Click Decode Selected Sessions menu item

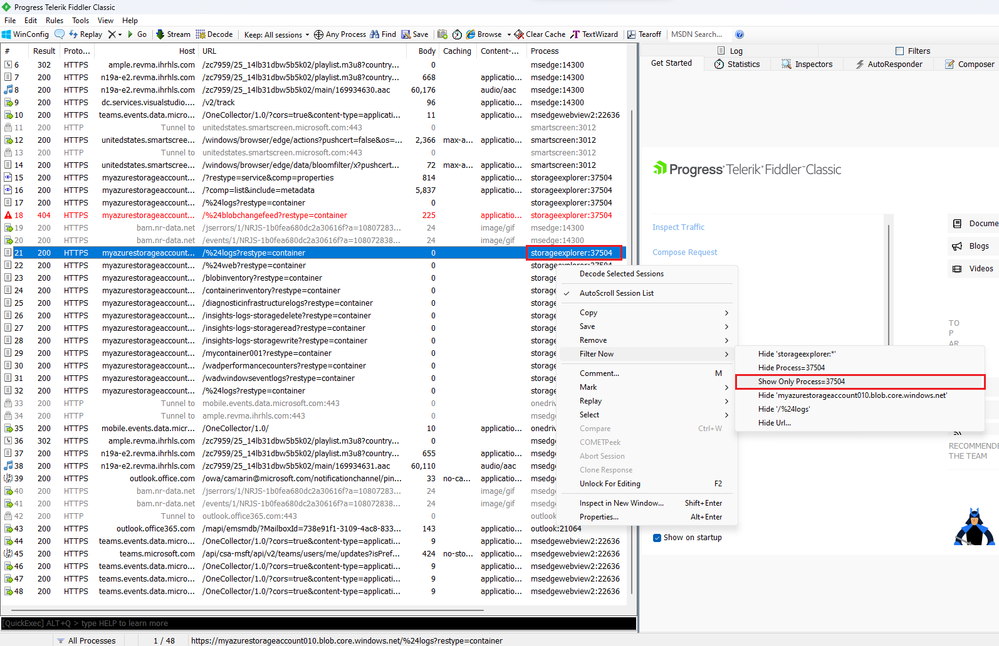click(x=647, y=274)
